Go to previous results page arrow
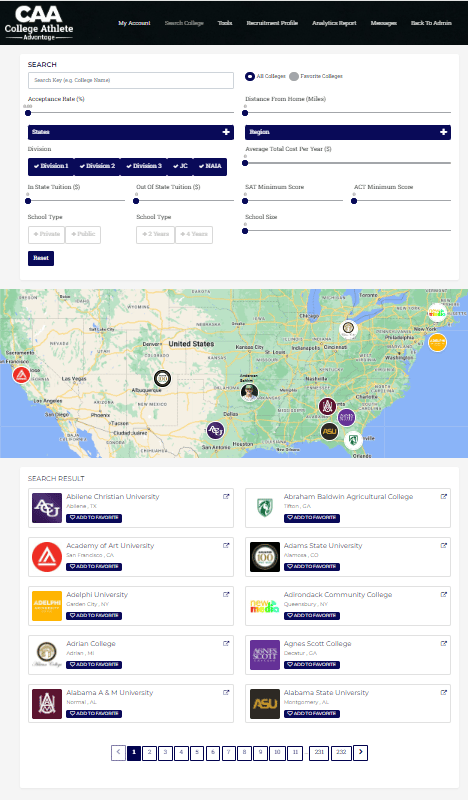 coord(118,753)
